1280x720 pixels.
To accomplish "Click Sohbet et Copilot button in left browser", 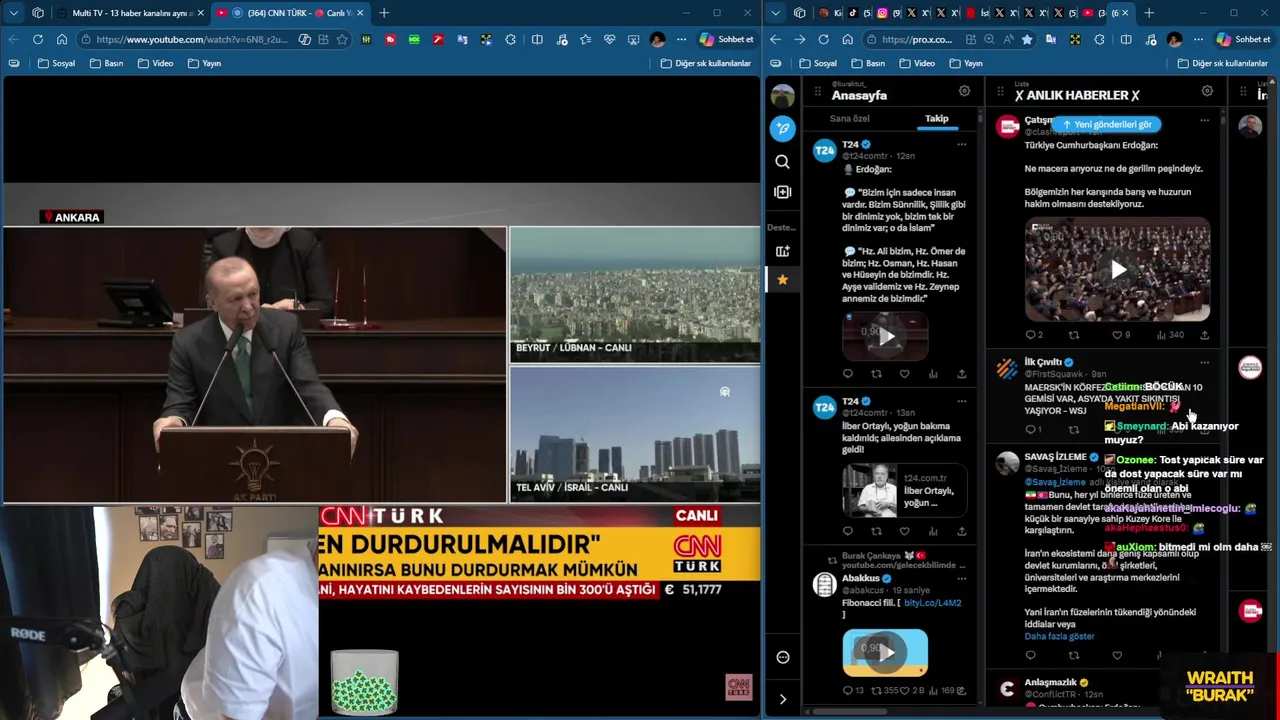I will [726, 39].
